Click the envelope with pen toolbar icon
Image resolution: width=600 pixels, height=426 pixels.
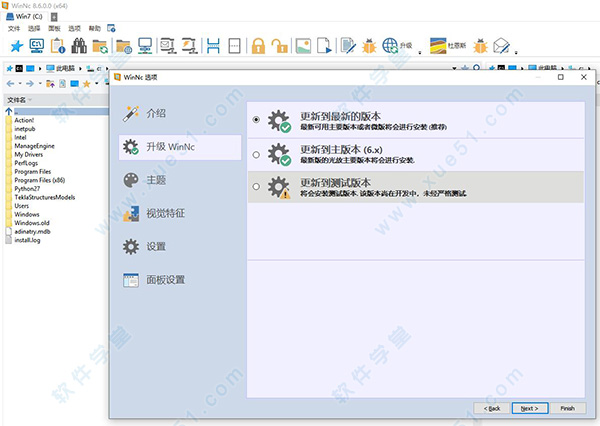pos(501,46)
